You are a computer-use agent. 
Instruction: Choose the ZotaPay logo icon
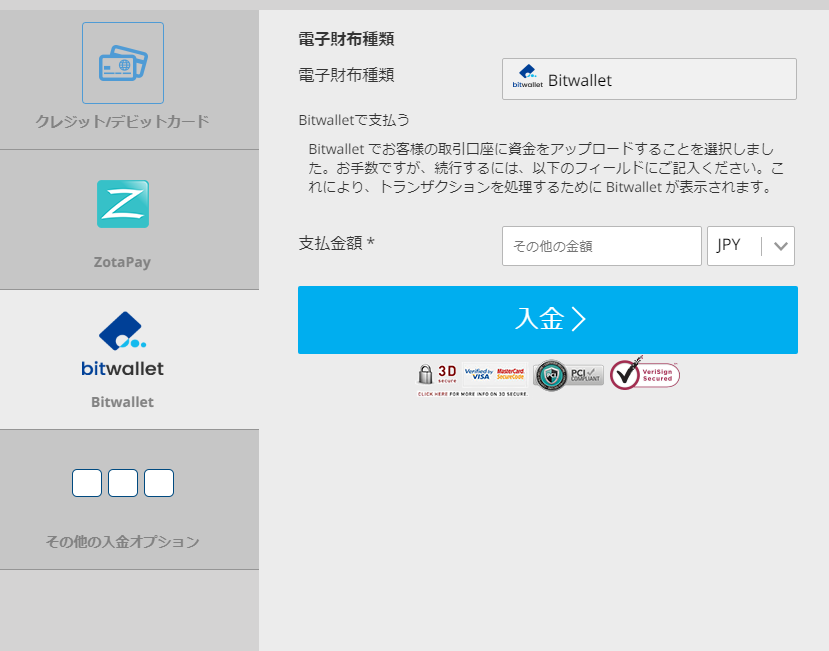coord(123,204)
